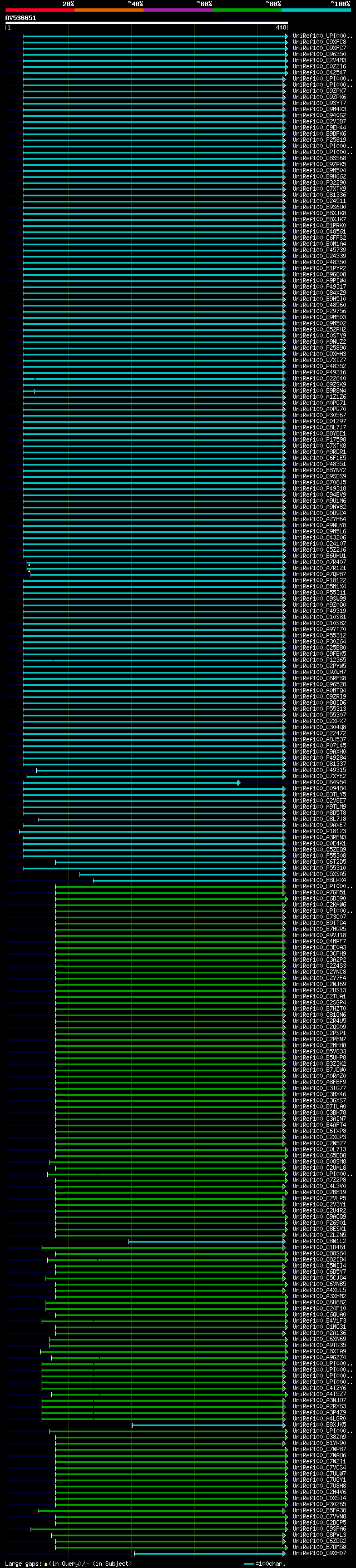This screenshot has width=356, height=1568.
Task: Select label UniRef100_Q9SW99
Action: click(319, 598)
